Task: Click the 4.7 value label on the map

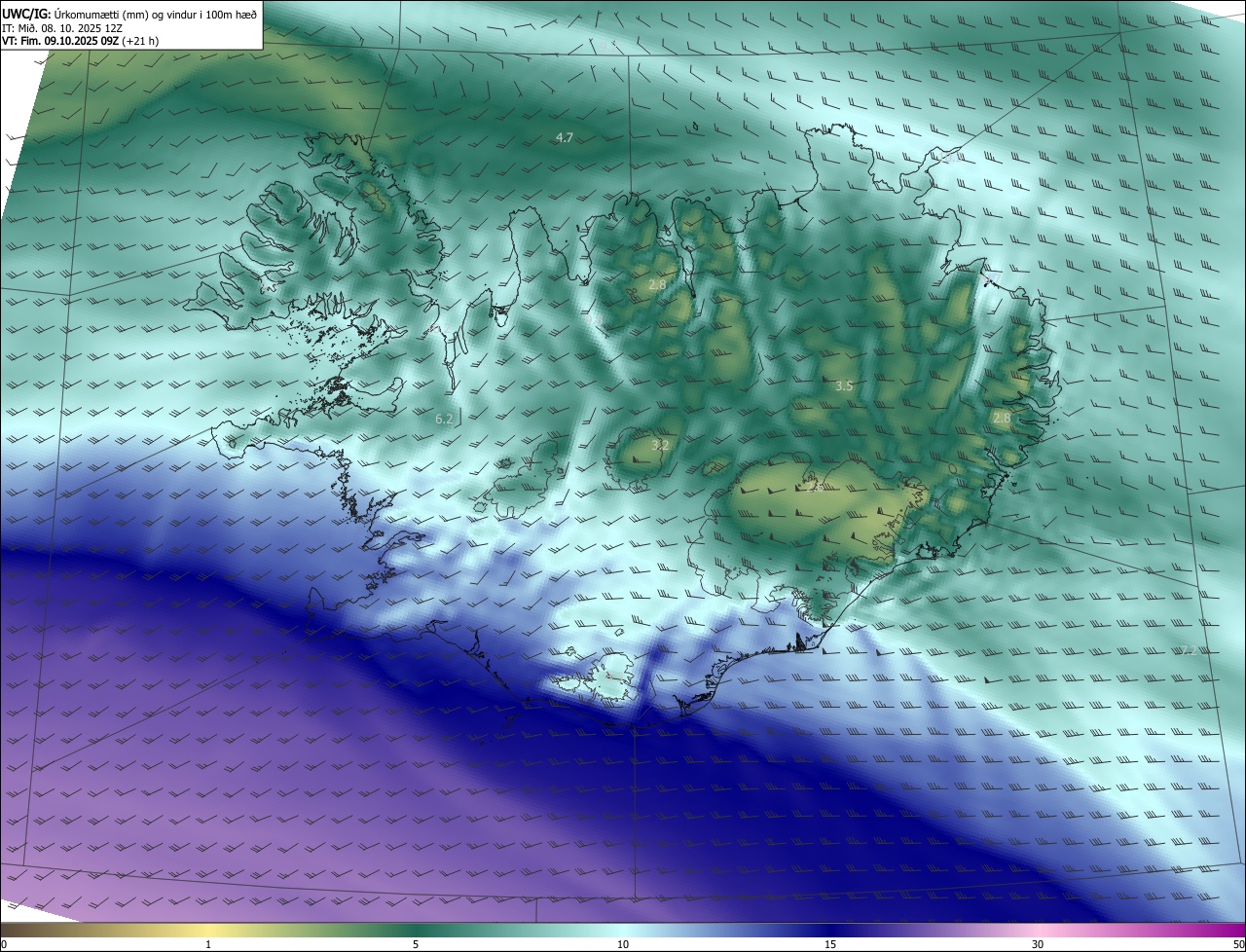Action: click(564, 137)
